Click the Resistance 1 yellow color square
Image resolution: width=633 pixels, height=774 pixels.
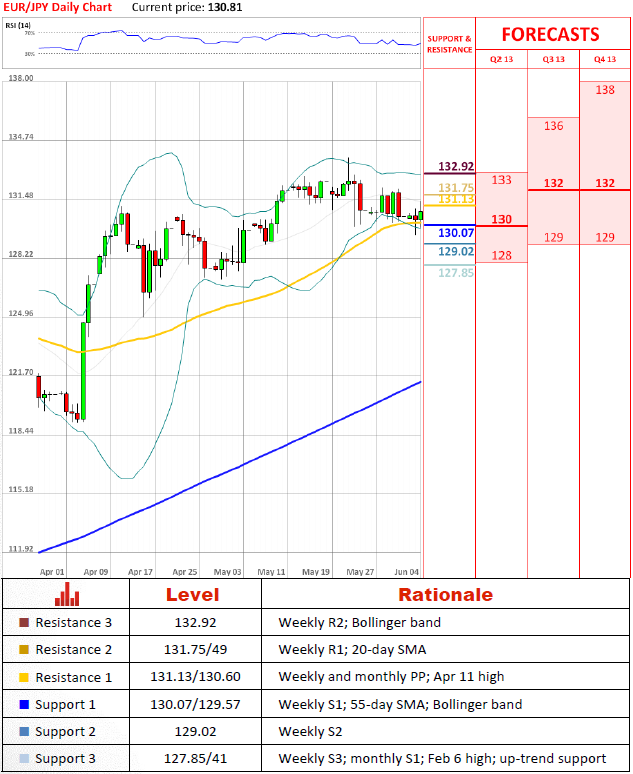tap(24, 677)
